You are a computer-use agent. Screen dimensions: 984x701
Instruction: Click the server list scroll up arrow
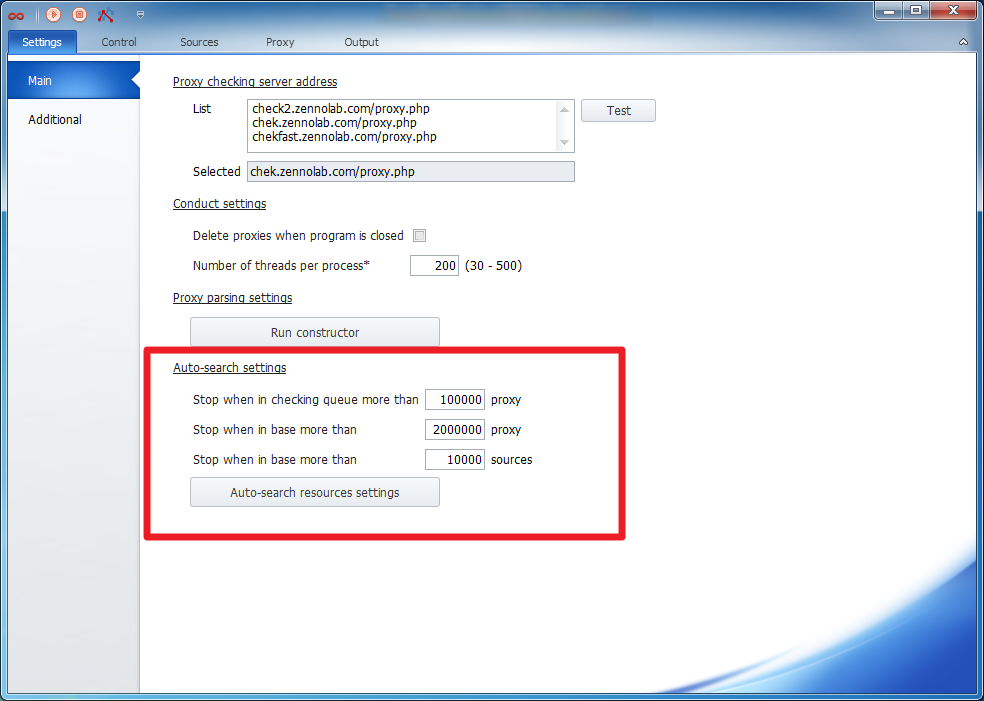pyautogui.click(x=564, y=110)
